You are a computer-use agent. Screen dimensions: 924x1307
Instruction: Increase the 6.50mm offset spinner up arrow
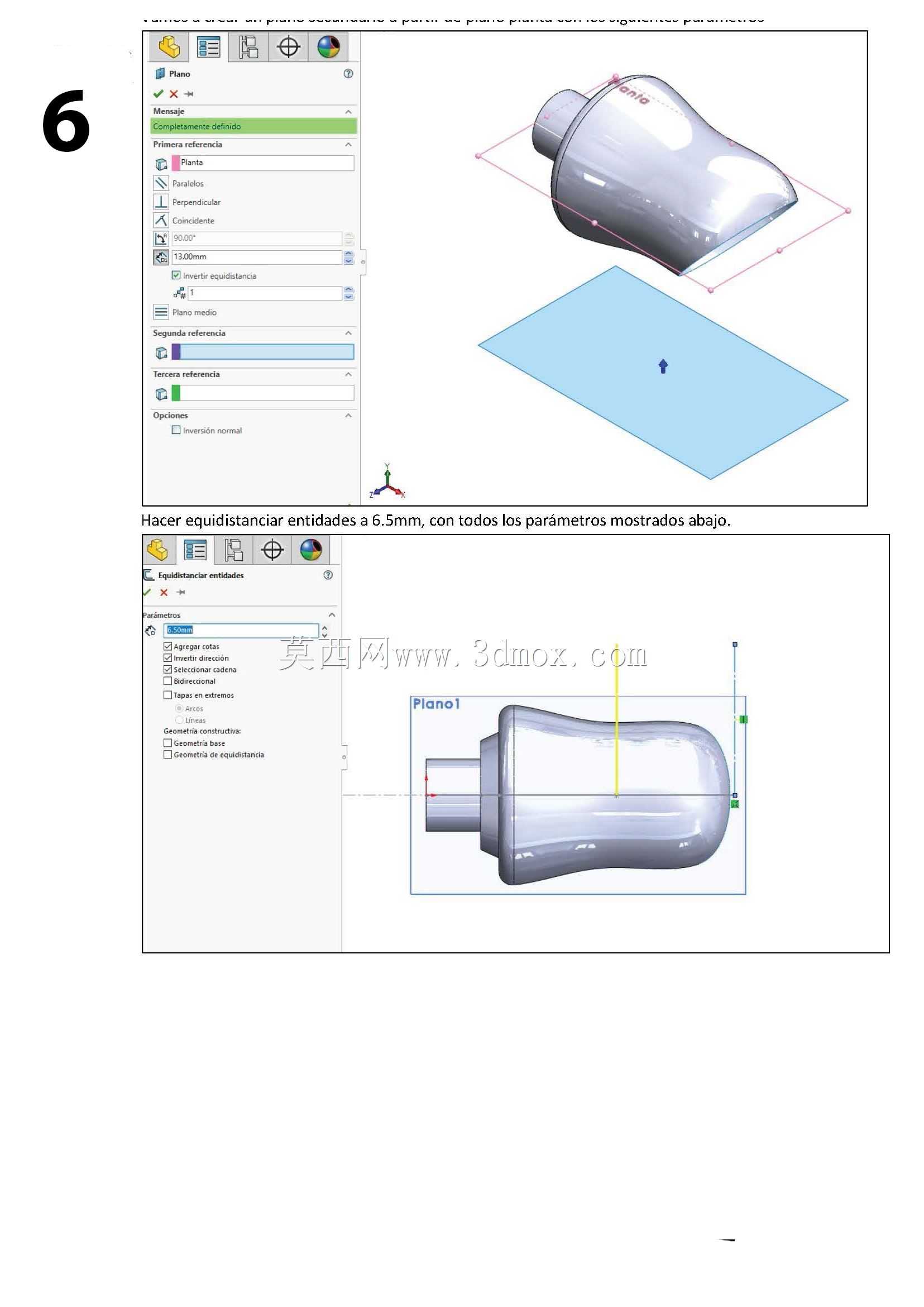click(x=324, y=627)
